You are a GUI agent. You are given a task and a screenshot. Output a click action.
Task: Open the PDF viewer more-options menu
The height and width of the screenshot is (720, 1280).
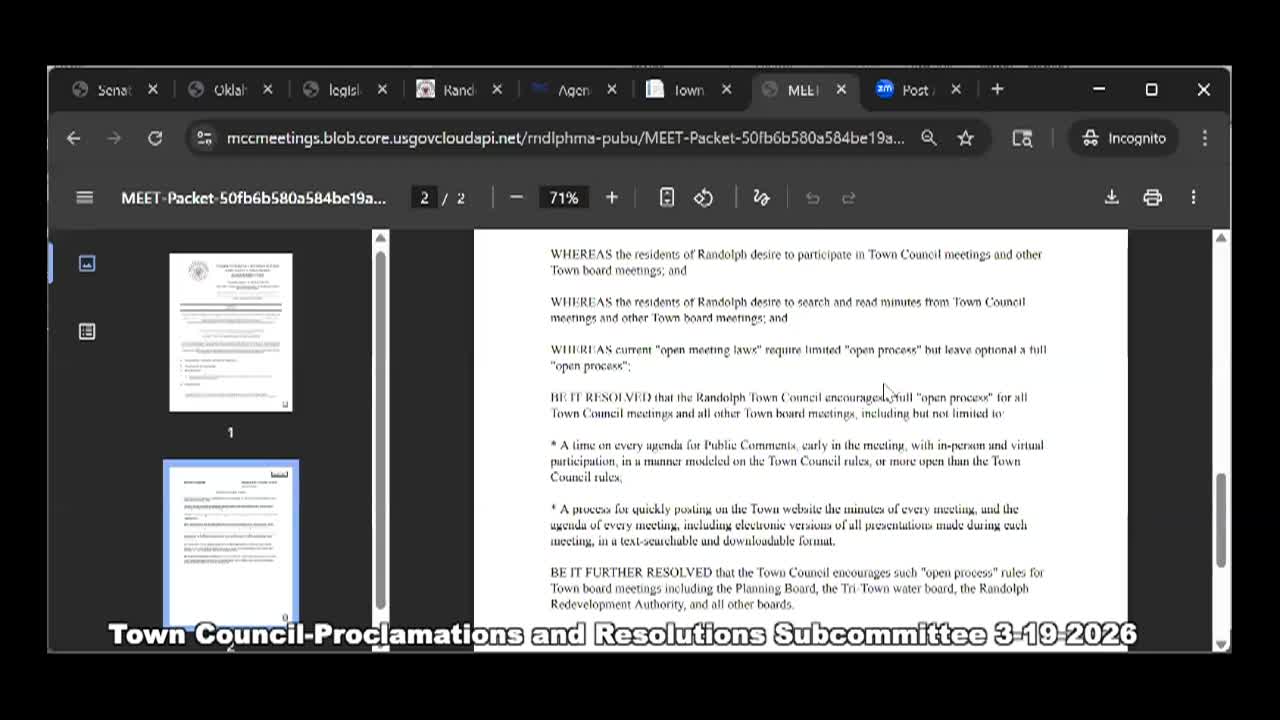tap(1193, 197)
